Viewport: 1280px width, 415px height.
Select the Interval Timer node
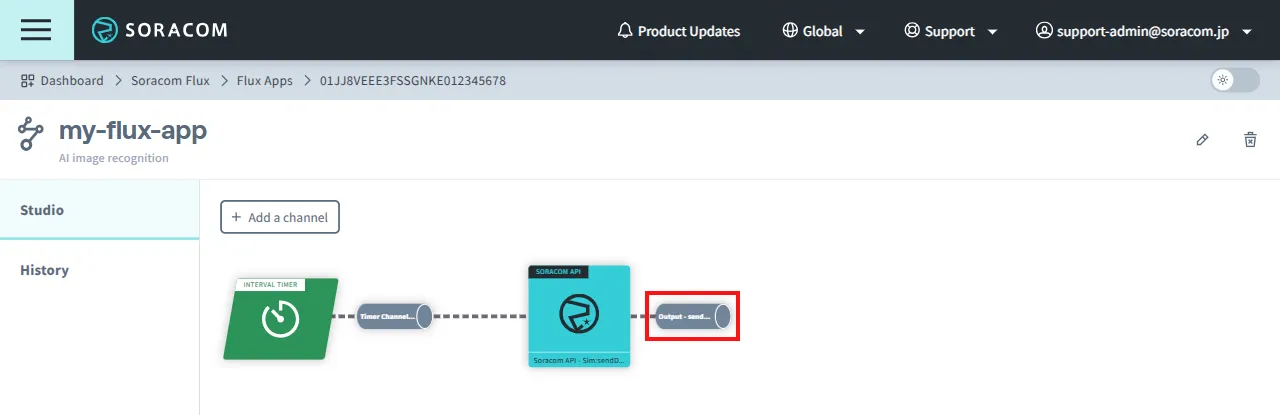pyautogui.click(x=281, y=319)
